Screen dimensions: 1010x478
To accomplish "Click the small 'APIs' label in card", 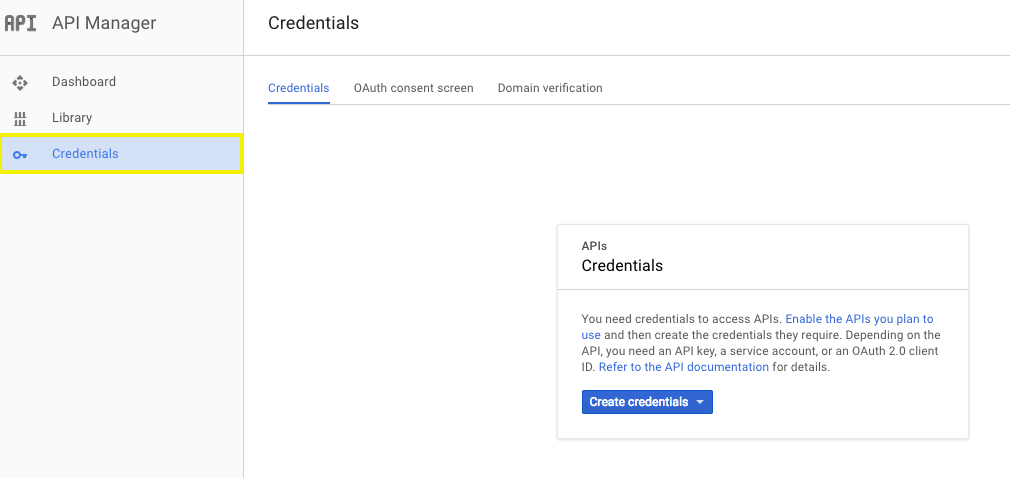I will point(595,246).
